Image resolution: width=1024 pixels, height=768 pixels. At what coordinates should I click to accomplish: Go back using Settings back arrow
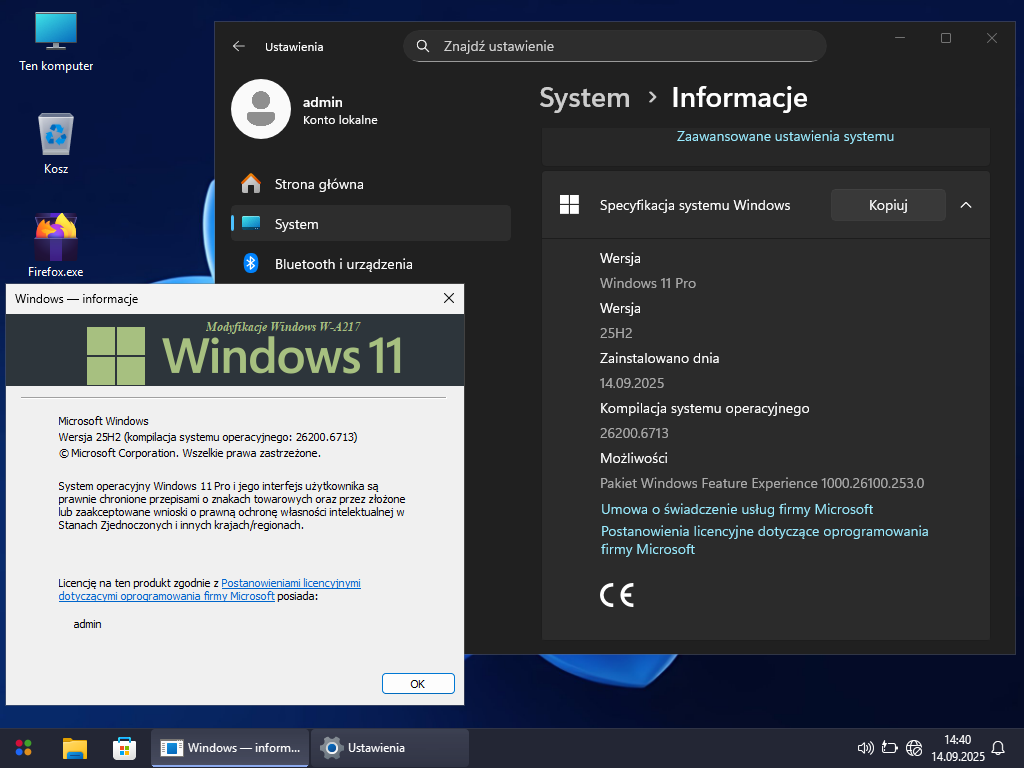239,46
